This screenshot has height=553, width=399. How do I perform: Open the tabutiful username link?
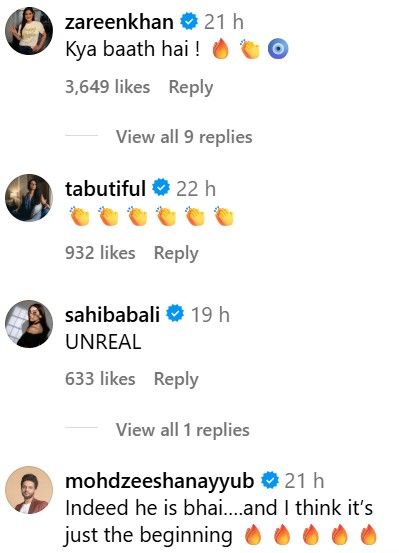105,188
